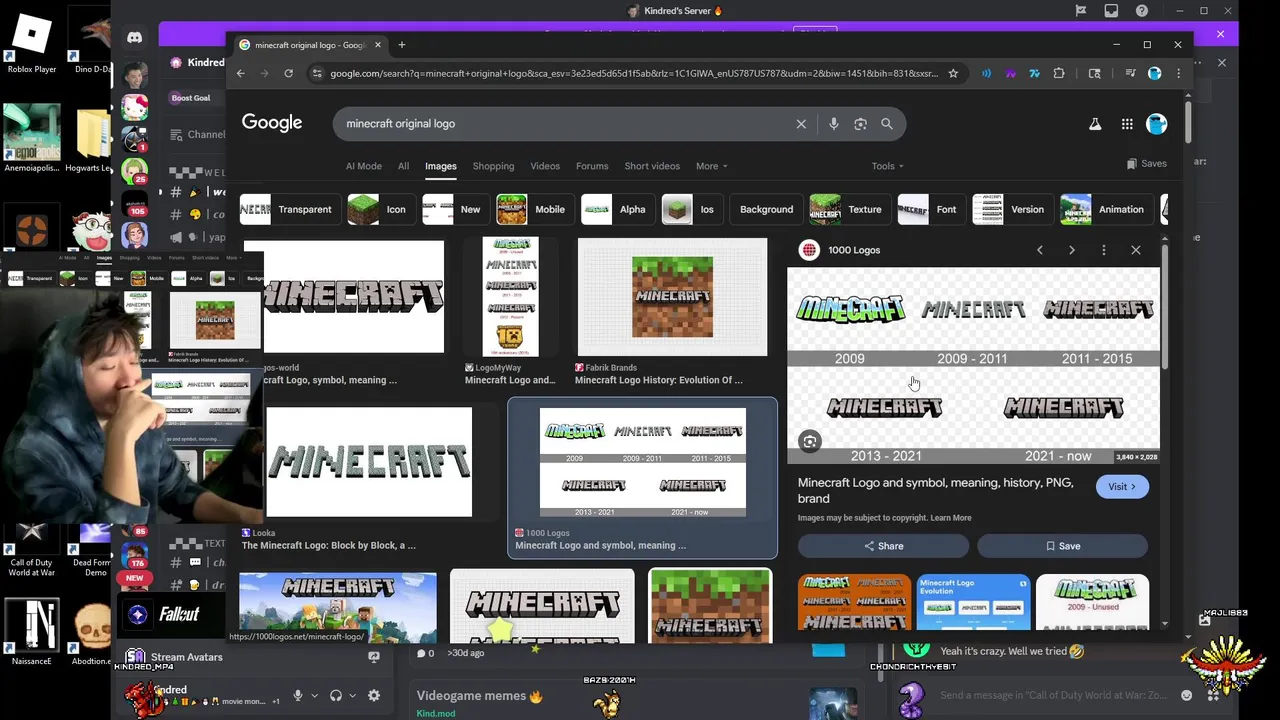The height and width of the screenshot is (720, 1280).
Task: Open Discord inbox icon in title bar
Action: 1111,11
